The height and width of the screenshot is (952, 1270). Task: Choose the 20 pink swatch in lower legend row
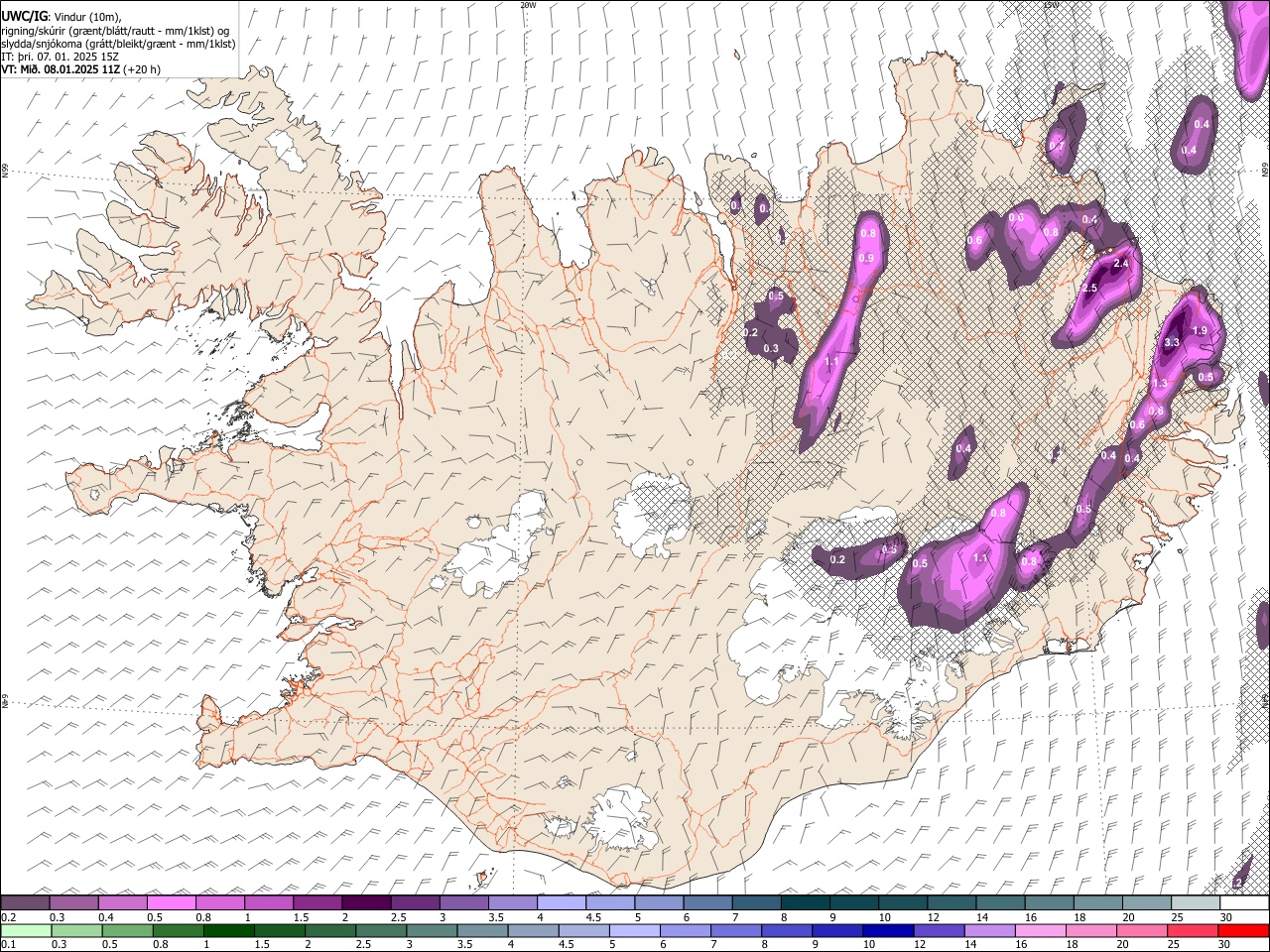click(1141, 930)
